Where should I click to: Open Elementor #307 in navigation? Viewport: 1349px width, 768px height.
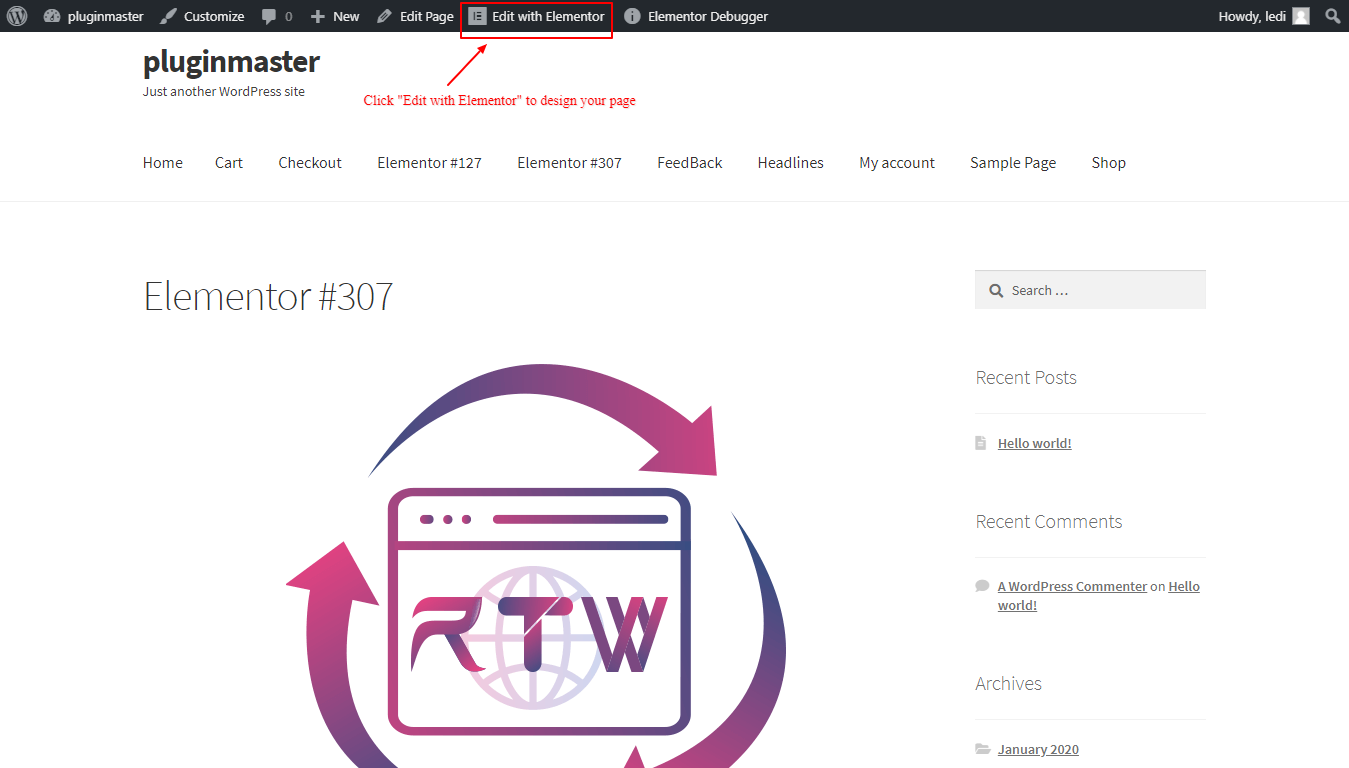tap(569, 163)
